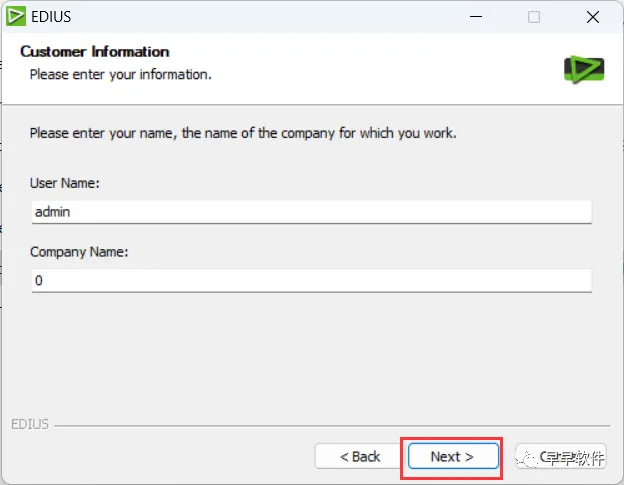Click the EDIUS label at the bottom left
Screen dimensions: 624x485
(29, 424)
